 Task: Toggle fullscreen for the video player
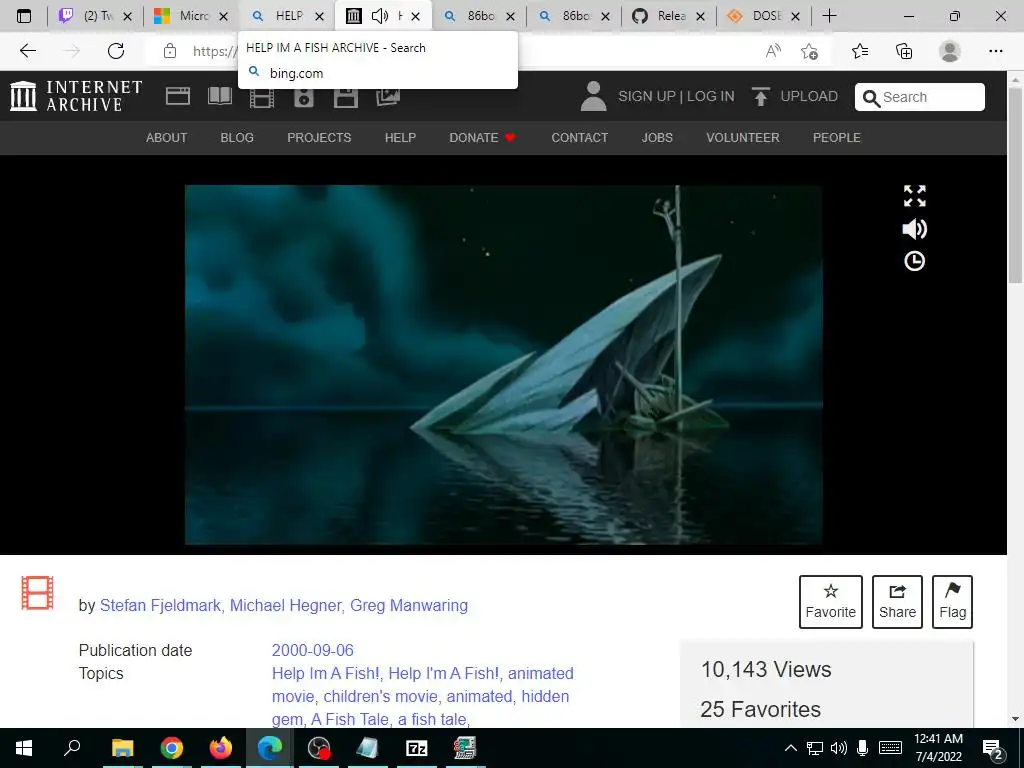click(914, 196)
